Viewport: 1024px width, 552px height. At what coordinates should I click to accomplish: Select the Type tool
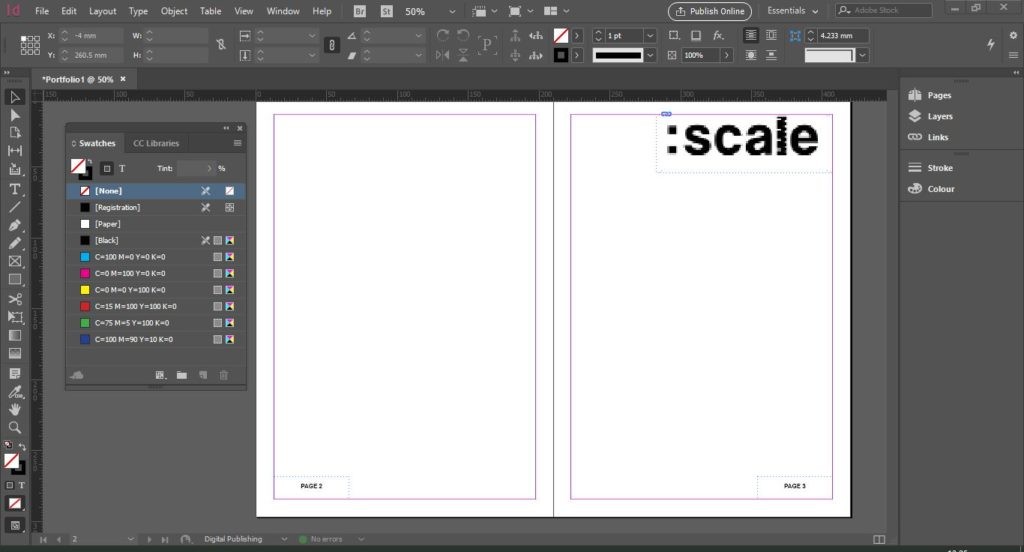click(15, 189)
